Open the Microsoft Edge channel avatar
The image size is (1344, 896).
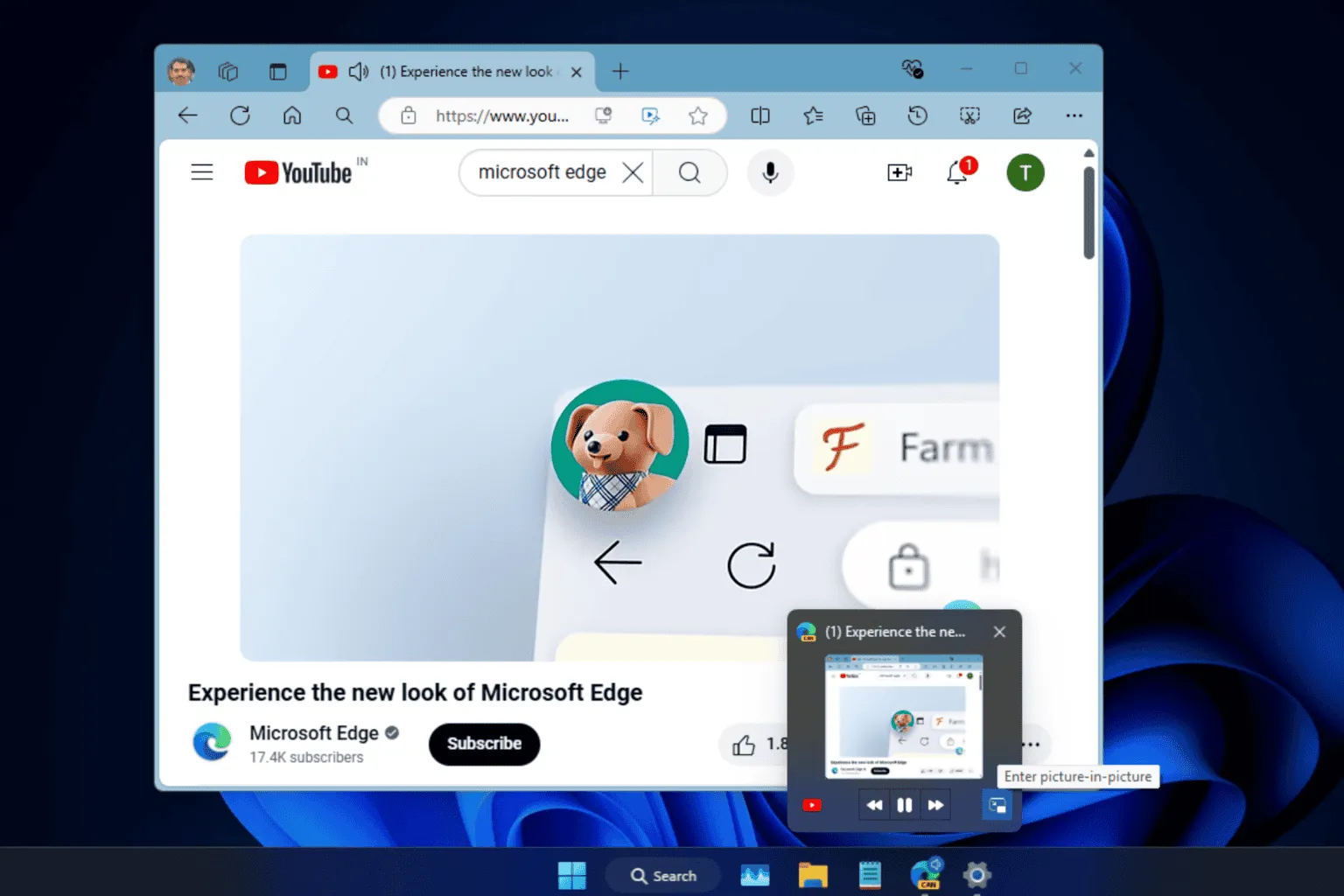point(212,742)
